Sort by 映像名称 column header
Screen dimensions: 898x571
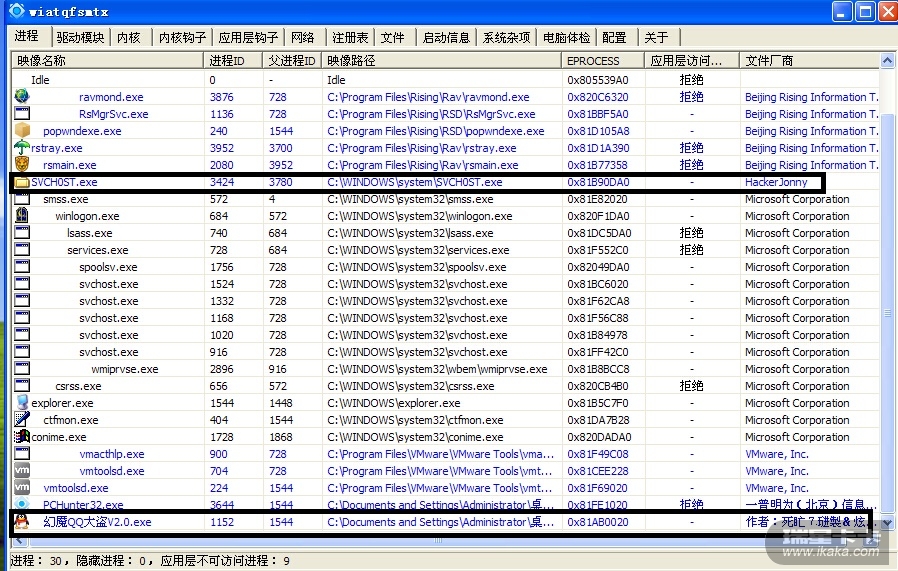tap(108, 61)
